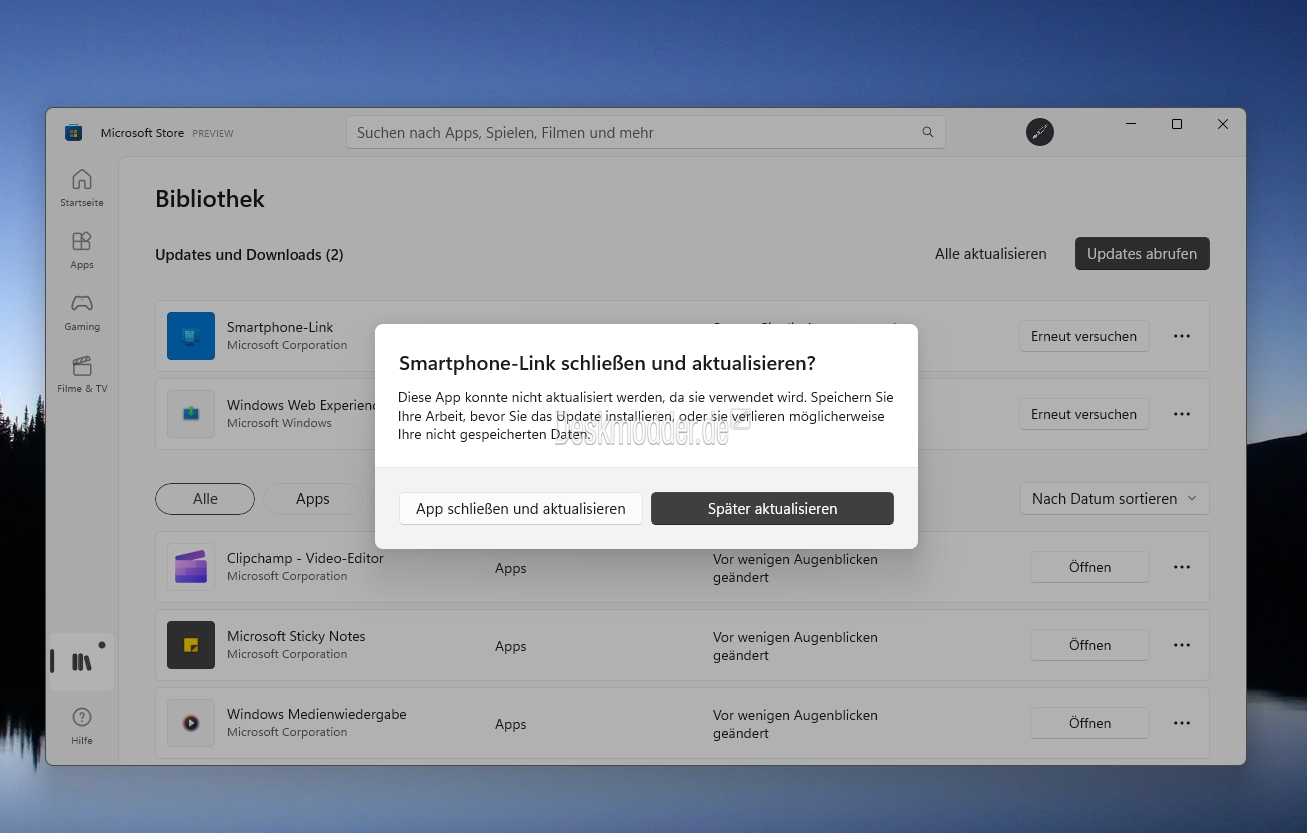Click the Microsoft Store logo icon
The image size is (1307, 833).
[x=73, y=133]
